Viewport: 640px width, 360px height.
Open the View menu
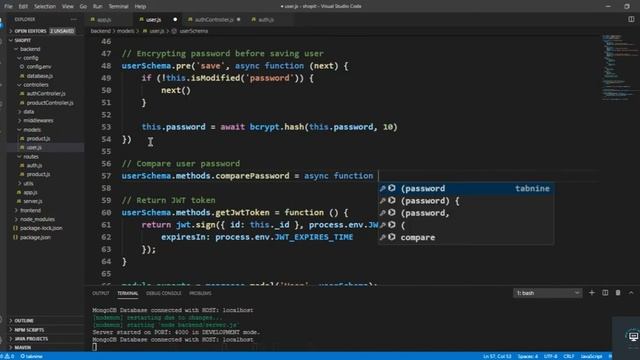click(x=68, y=7)
